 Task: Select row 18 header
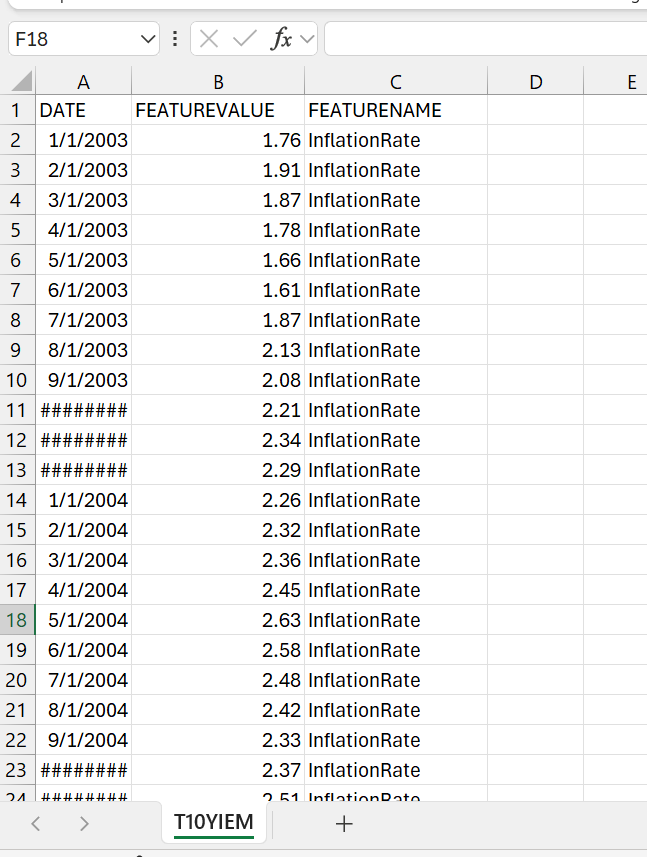(x=17, y=620)
